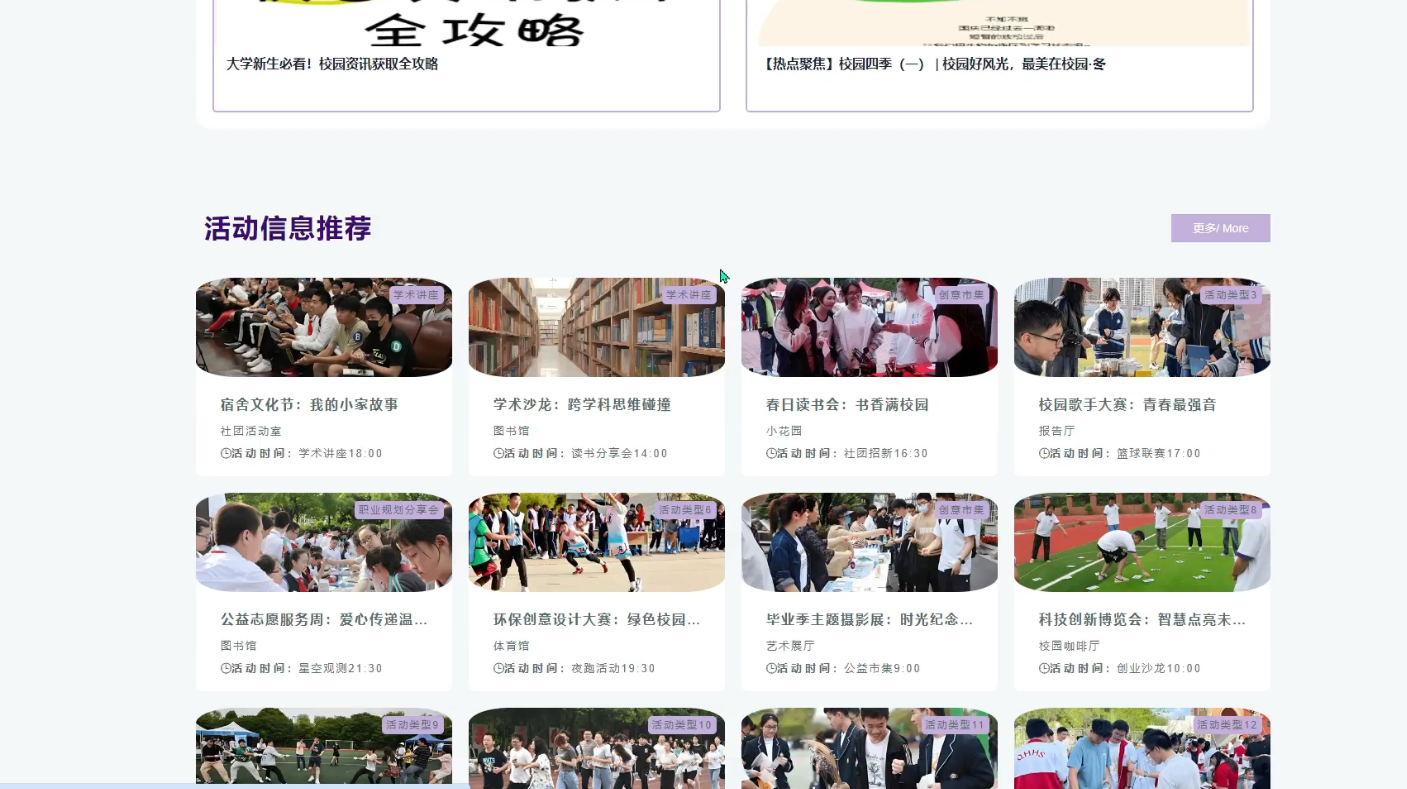Click 图书馆 location under 公益志愿服务周
This screenshot has width=1407, height=789.
click(x=239, y=646)
